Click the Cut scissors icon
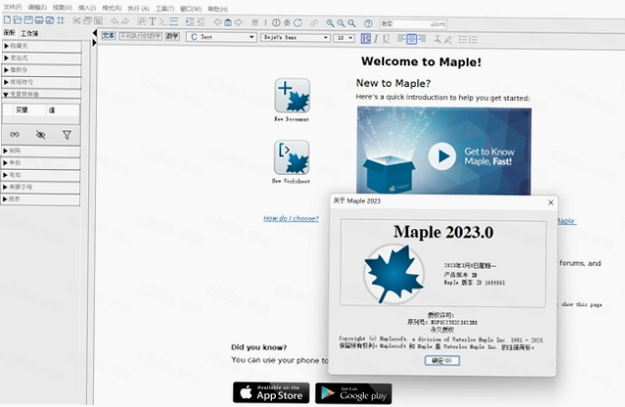 (x=77, y=21)
